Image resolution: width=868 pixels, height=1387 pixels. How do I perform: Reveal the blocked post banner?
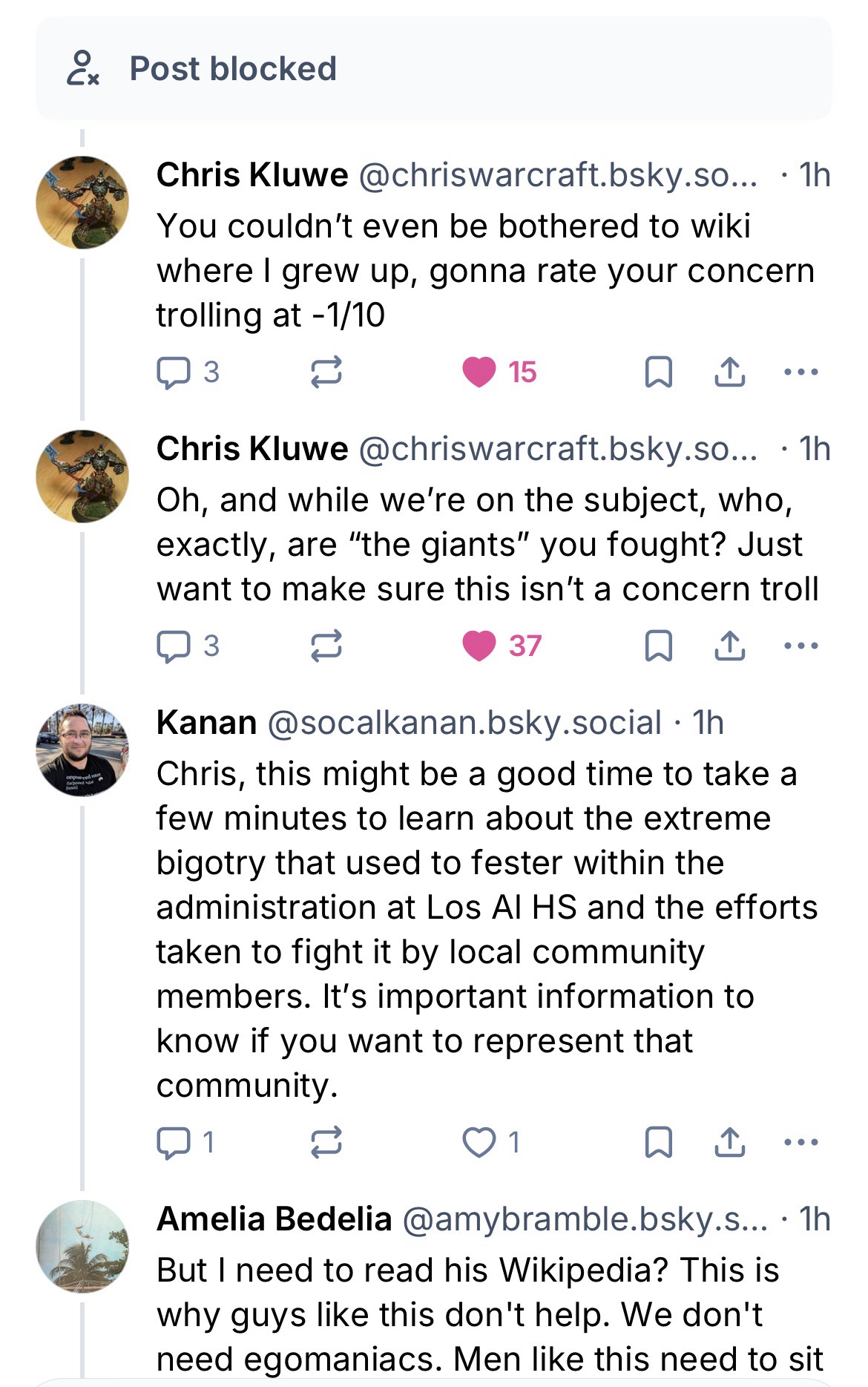[434, 69]
